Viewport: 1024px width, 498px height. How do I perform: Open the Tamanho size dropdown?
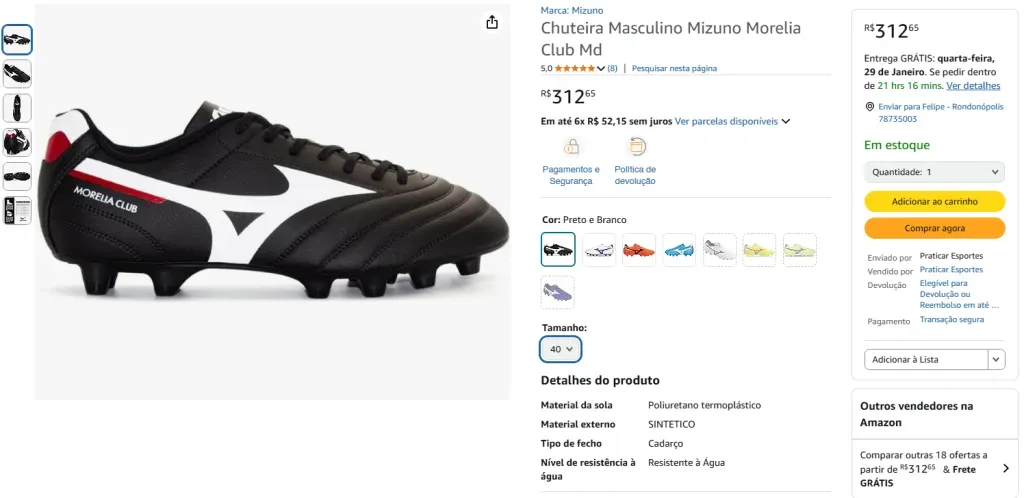click(x=561, y=349)
